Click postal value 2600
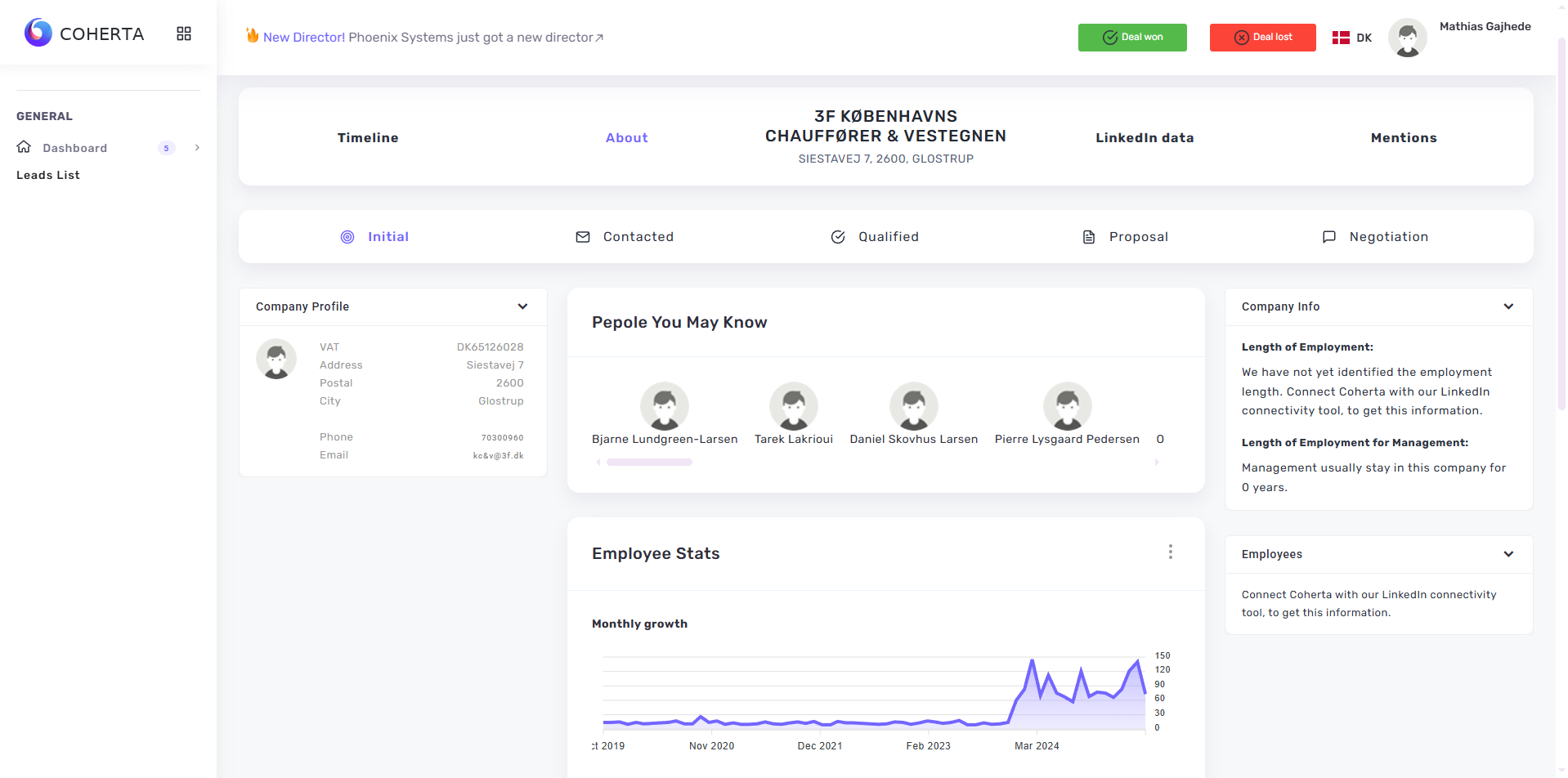This screenshot has height=778, width=1568. point(510,383)
